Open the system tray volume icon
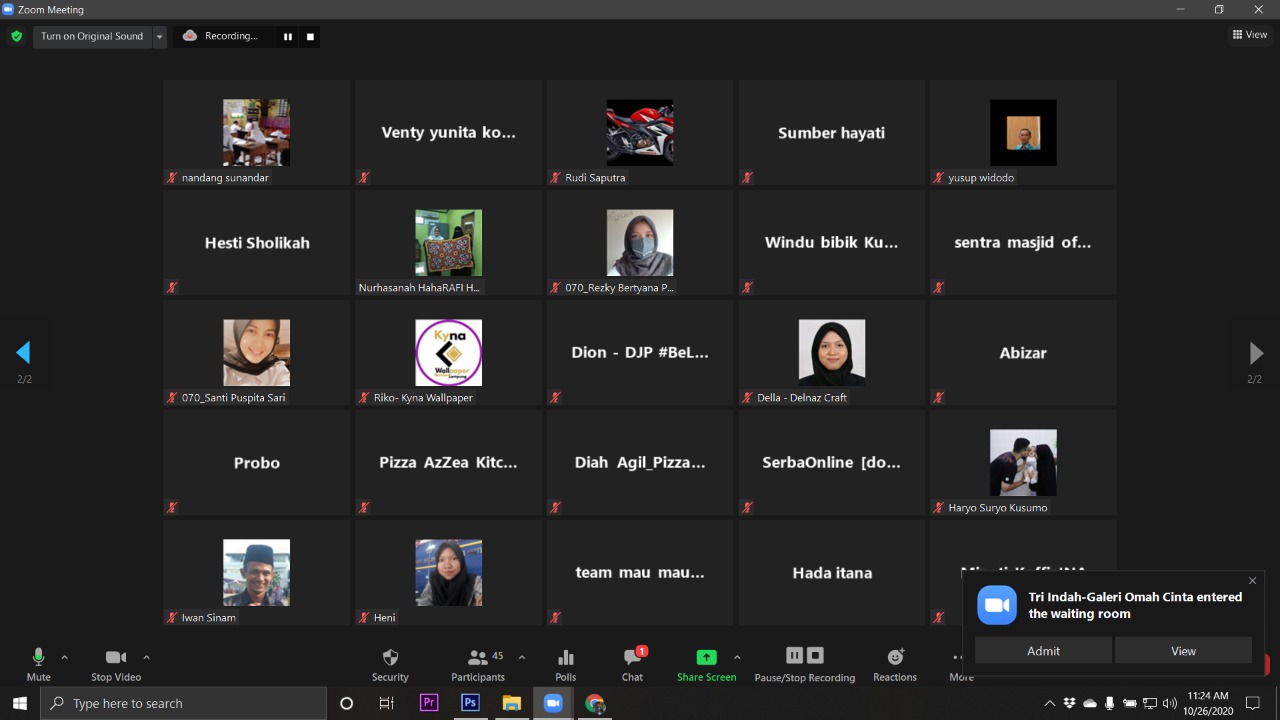 pos(1170,703)
